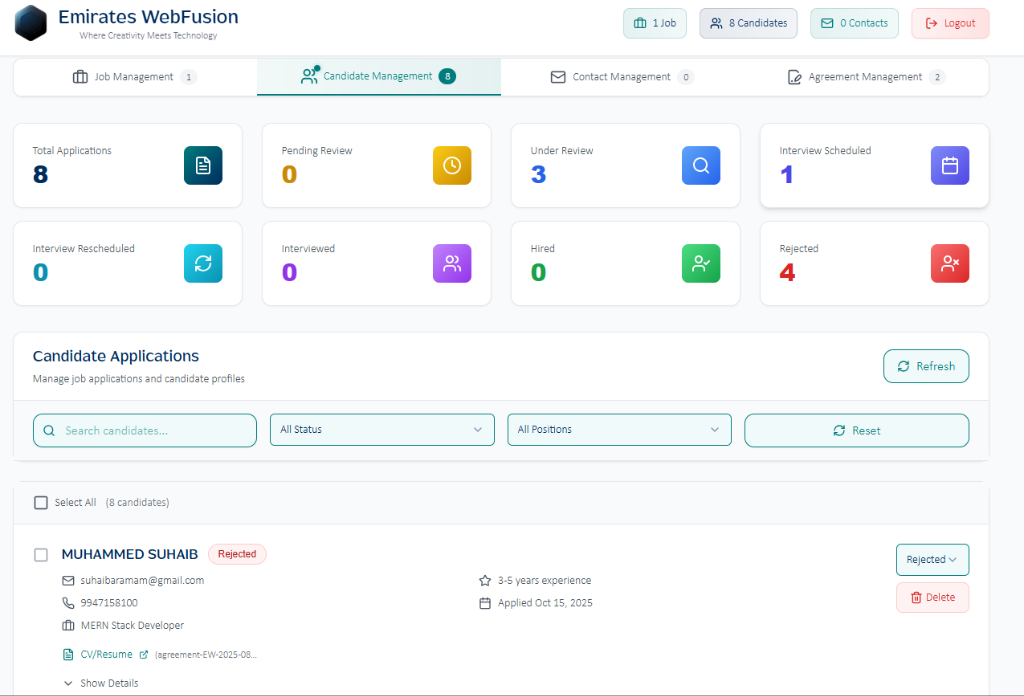The width and height of the screenshot is (1024, 696).
Task: Open the CV/Resume link
Action: point(105,655)
